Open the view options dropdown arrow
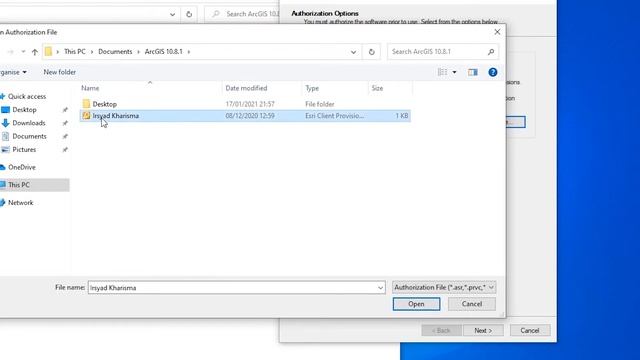 (x=454, y=72)
